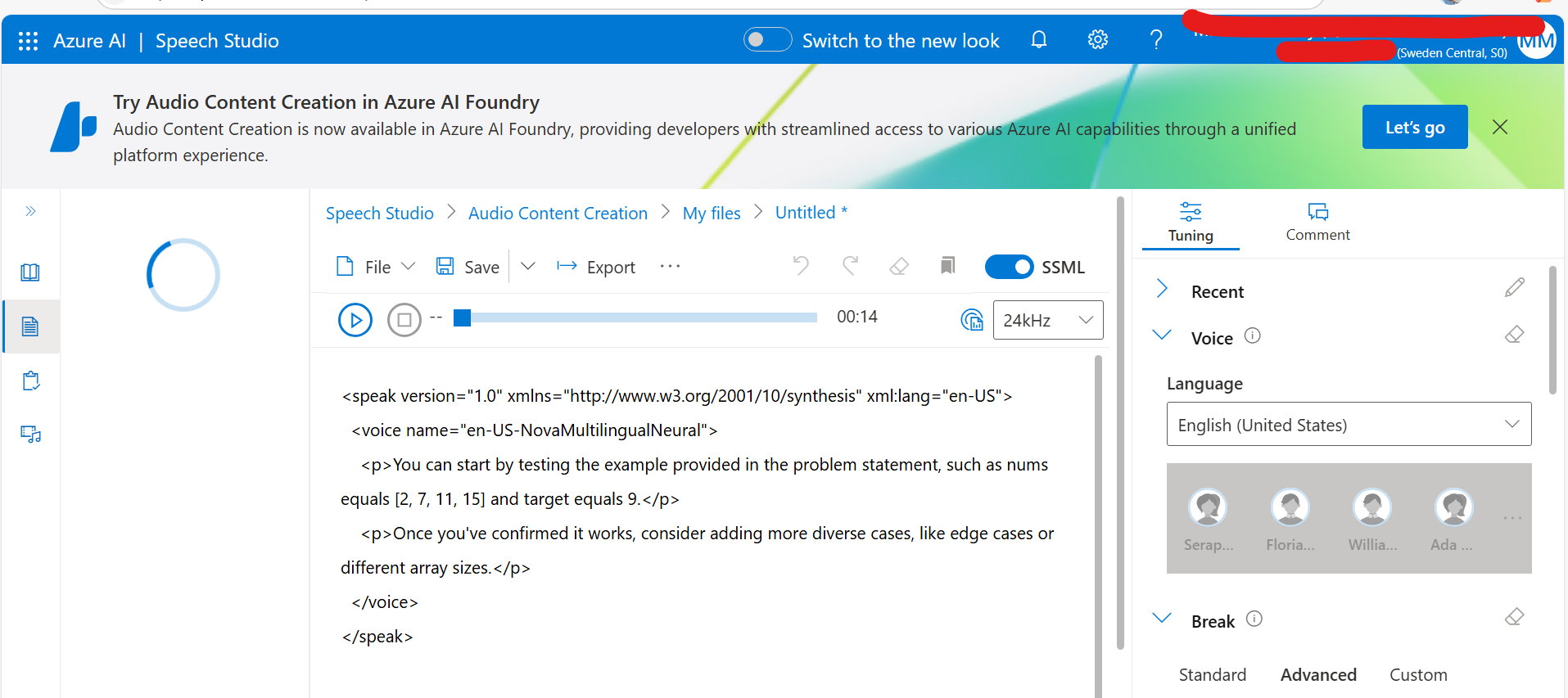
Task: Click the Save button
Action: (x=468, y=267)
